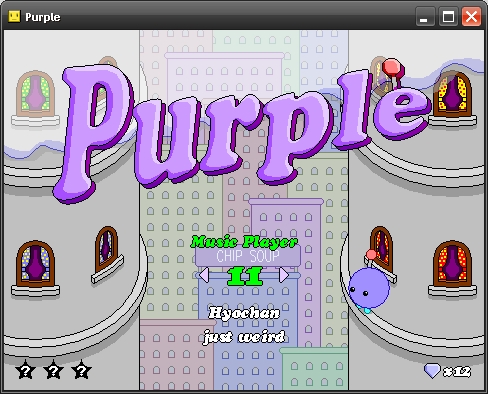488x394 pixels.
Task: Click the round purple blob character
Action: tap(368, 289)
